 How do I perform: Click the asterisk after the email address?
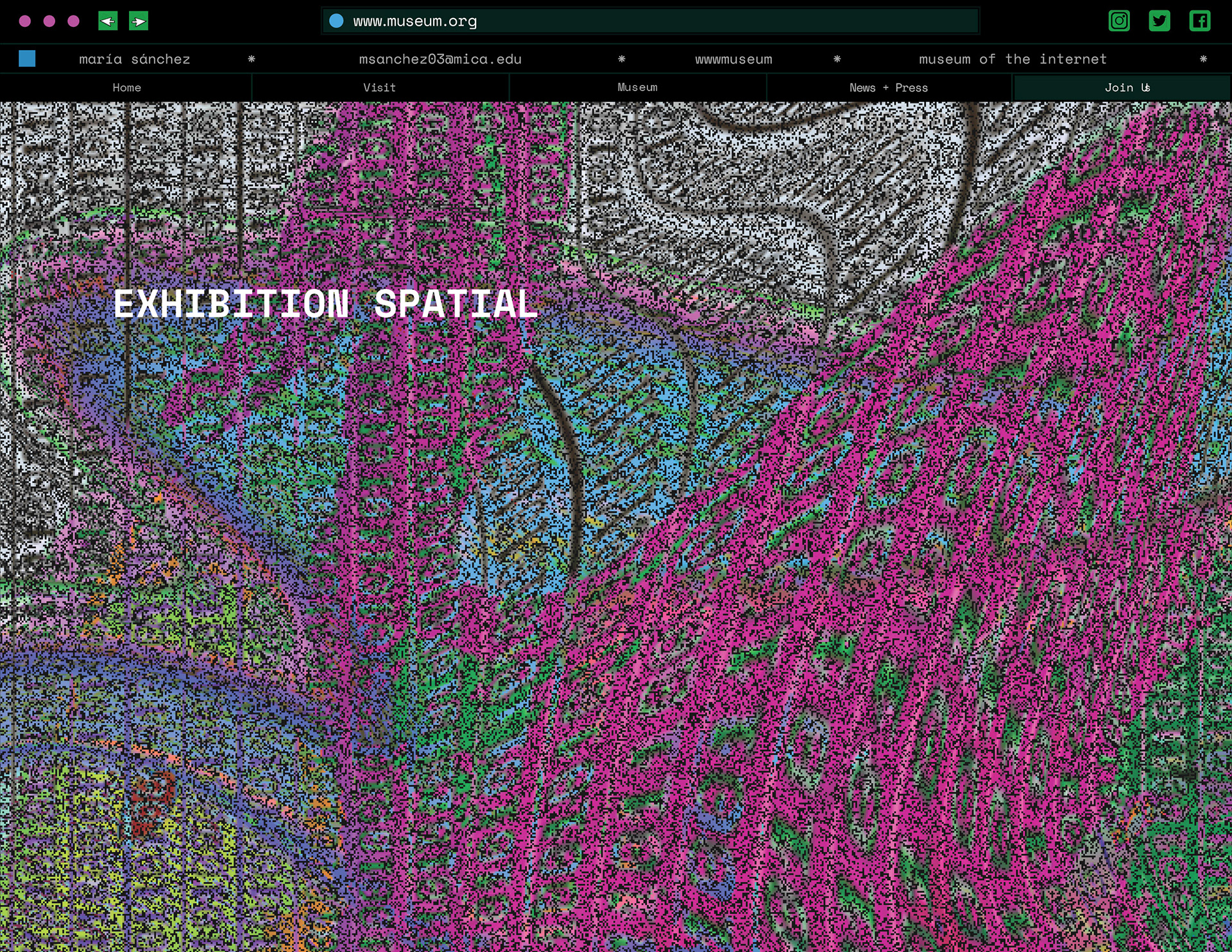622,58
